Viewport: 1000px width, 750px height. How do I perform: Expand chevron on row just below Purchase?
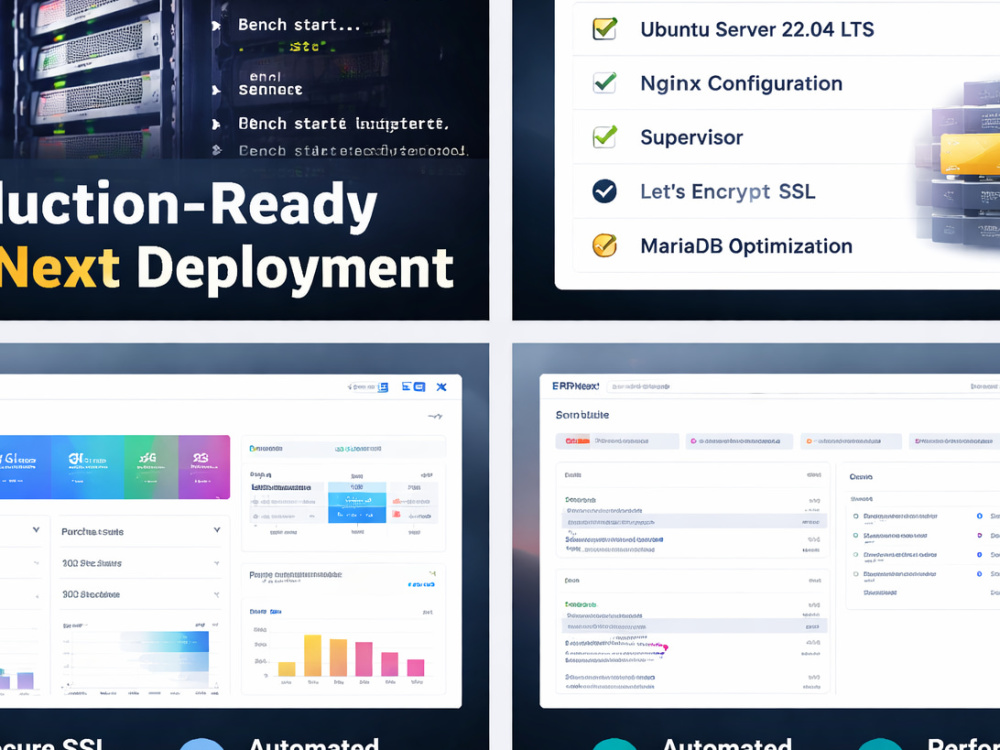tap(217, 563)
